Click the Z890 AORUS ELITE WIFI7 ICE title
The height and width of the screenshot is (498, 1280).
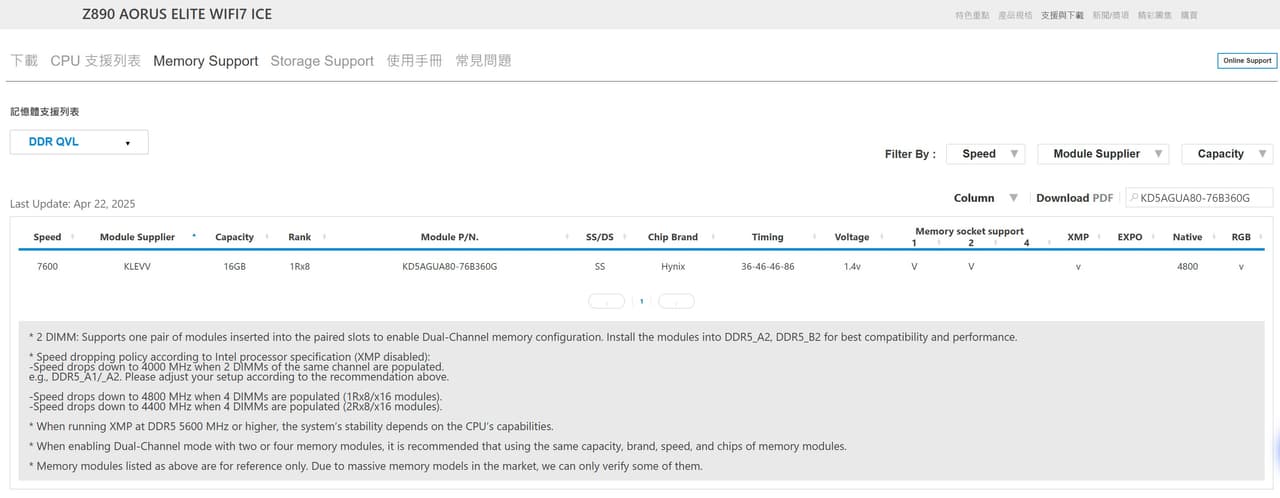177,15
